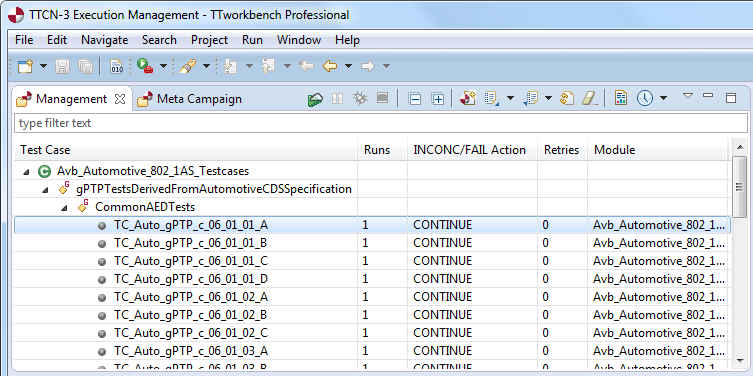Open the clock dropdown arrow

663,98
